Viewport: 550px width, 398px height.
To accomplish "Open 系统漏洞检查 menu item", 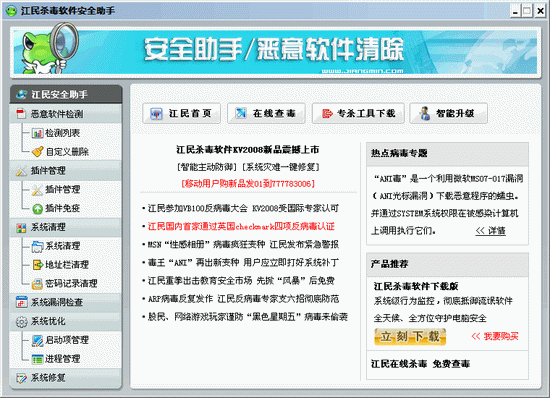I will point(66,302).
